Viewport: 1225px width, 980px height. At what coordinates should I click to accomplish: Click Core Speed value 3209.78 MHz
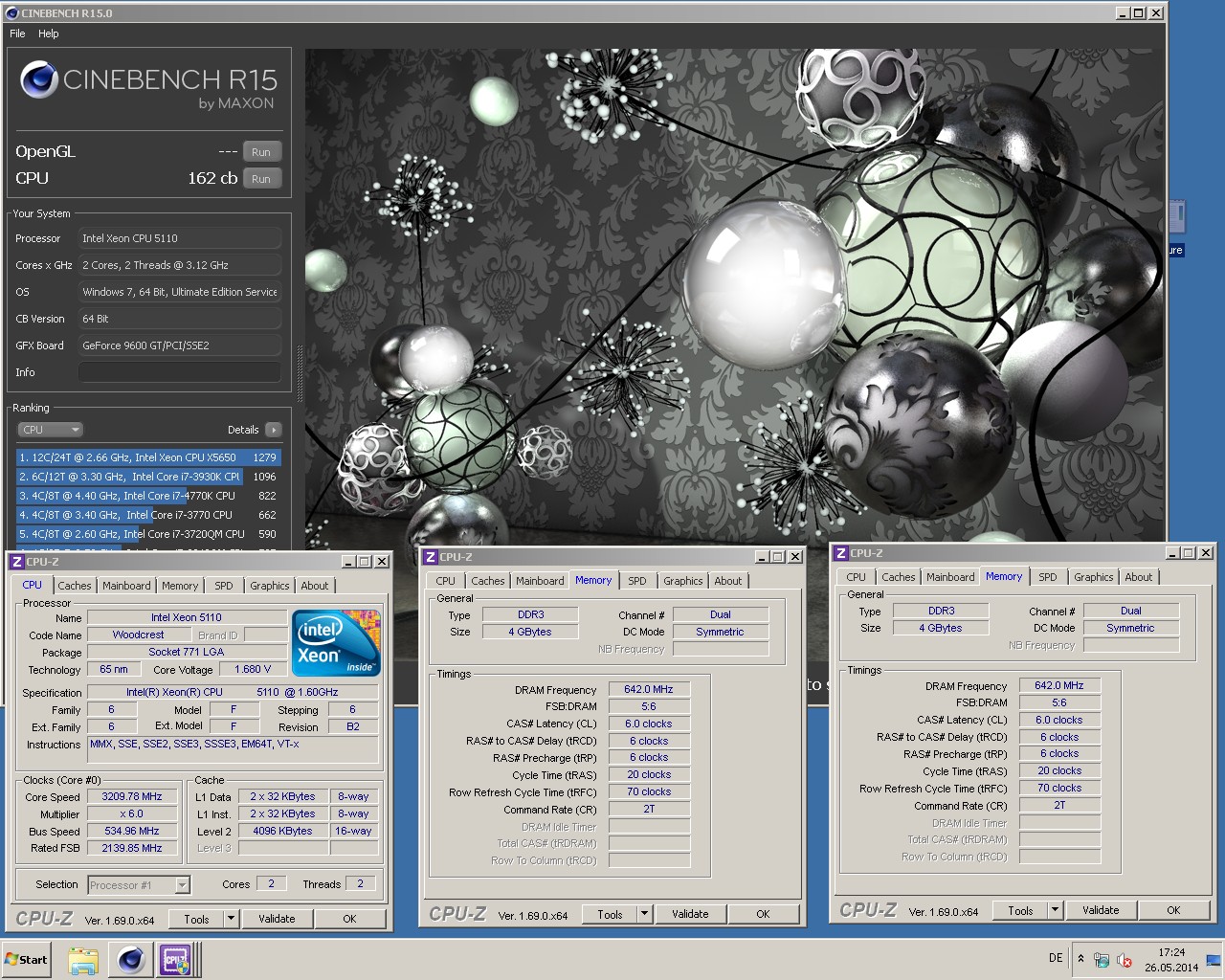pyautogui.click(x=132, y=796)
